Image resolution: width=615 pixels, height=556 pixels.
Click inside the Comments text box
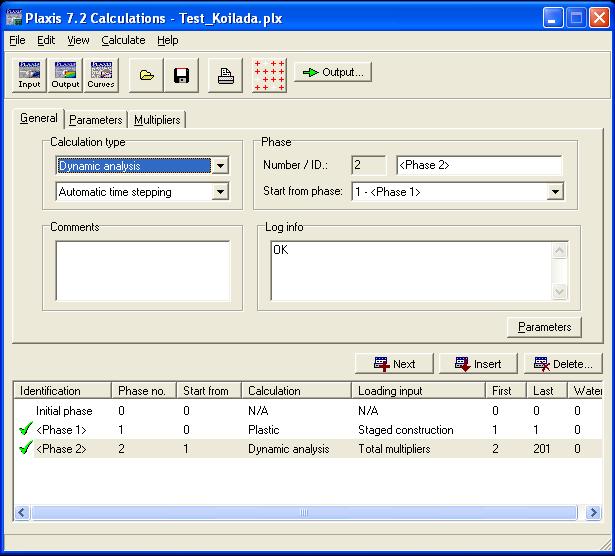pyautogui.click(x=143, y=271)
